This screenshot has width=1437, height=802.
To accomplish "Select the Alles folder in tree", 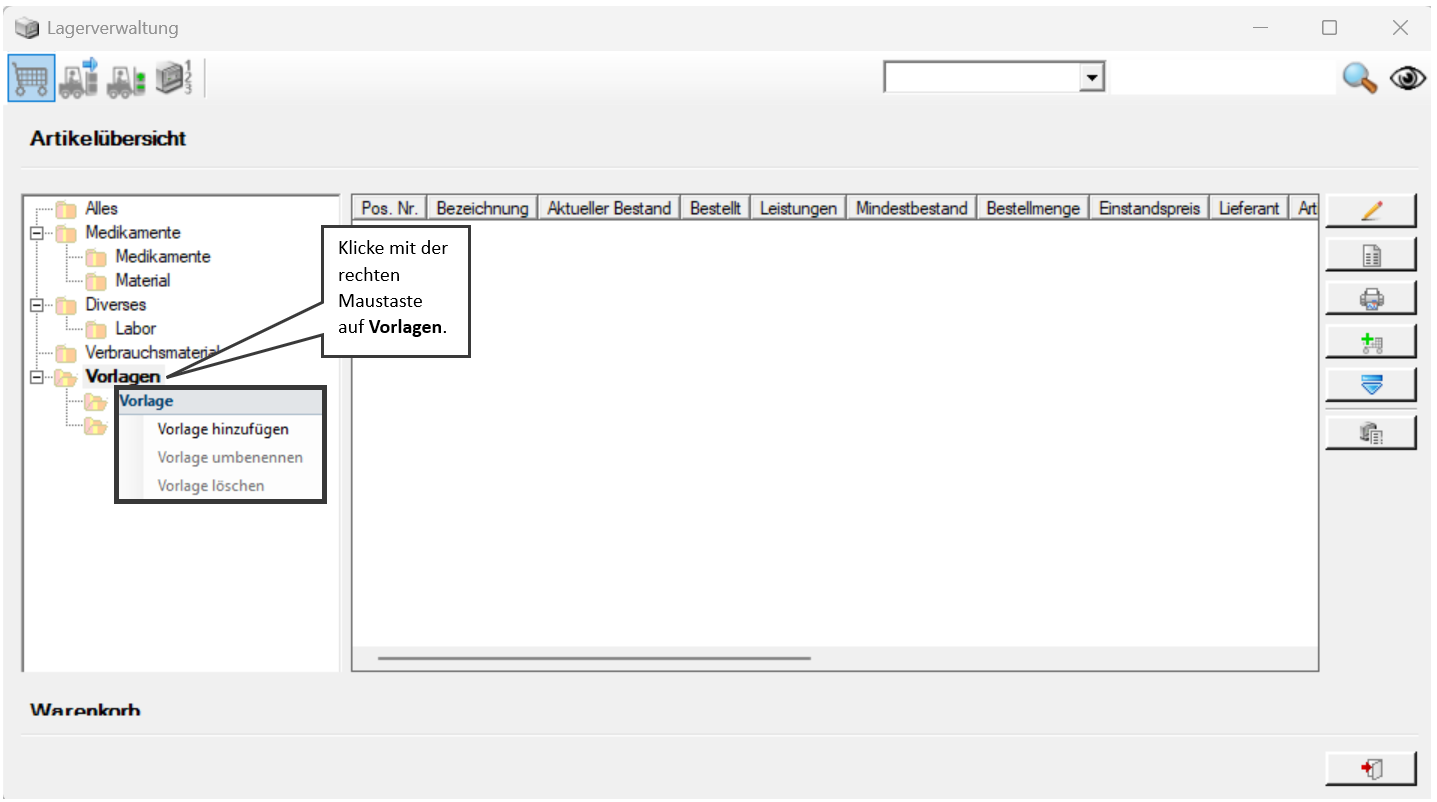I will 101,209.
